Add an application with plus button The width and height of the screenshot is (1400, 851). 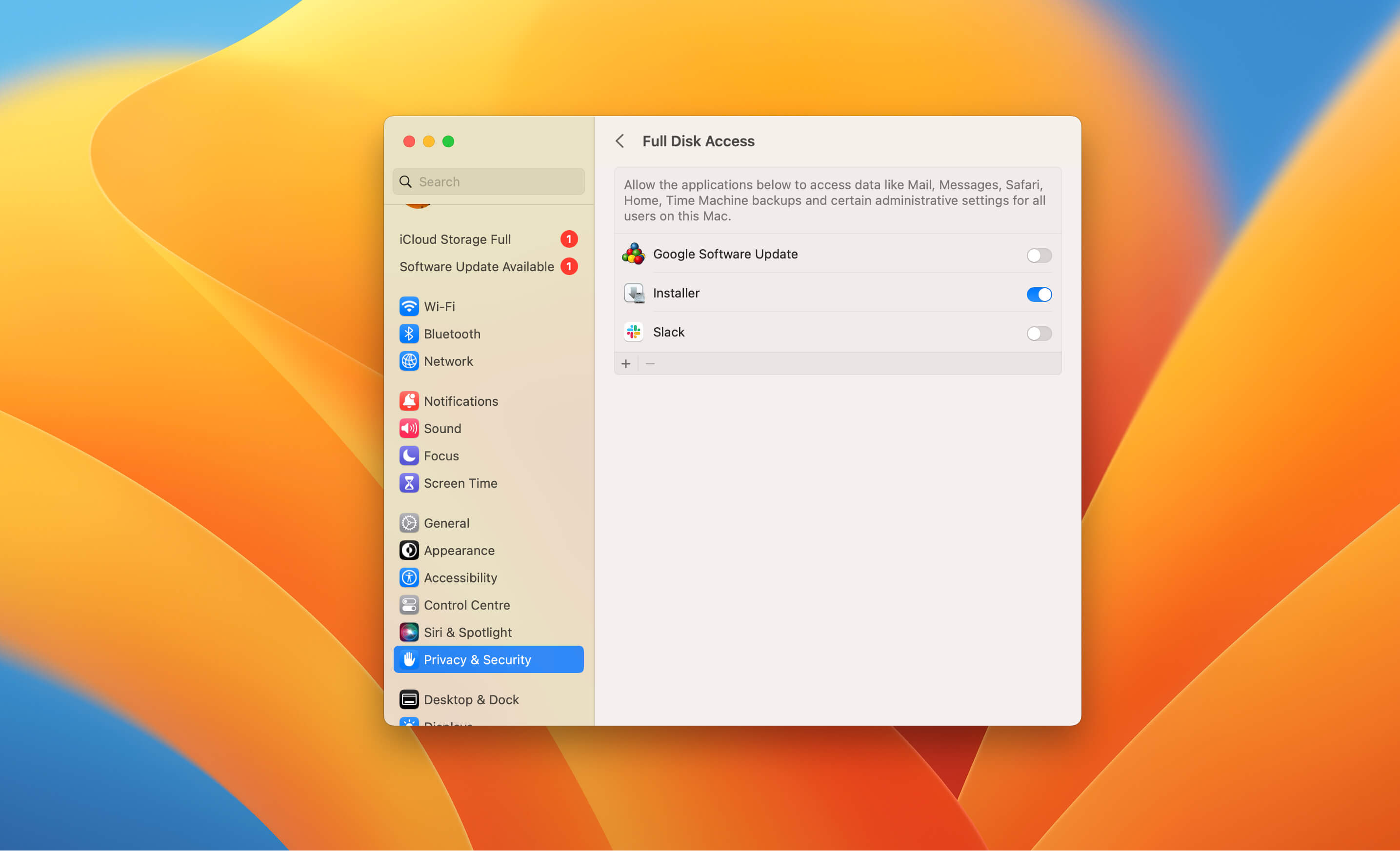coord(625,364)
